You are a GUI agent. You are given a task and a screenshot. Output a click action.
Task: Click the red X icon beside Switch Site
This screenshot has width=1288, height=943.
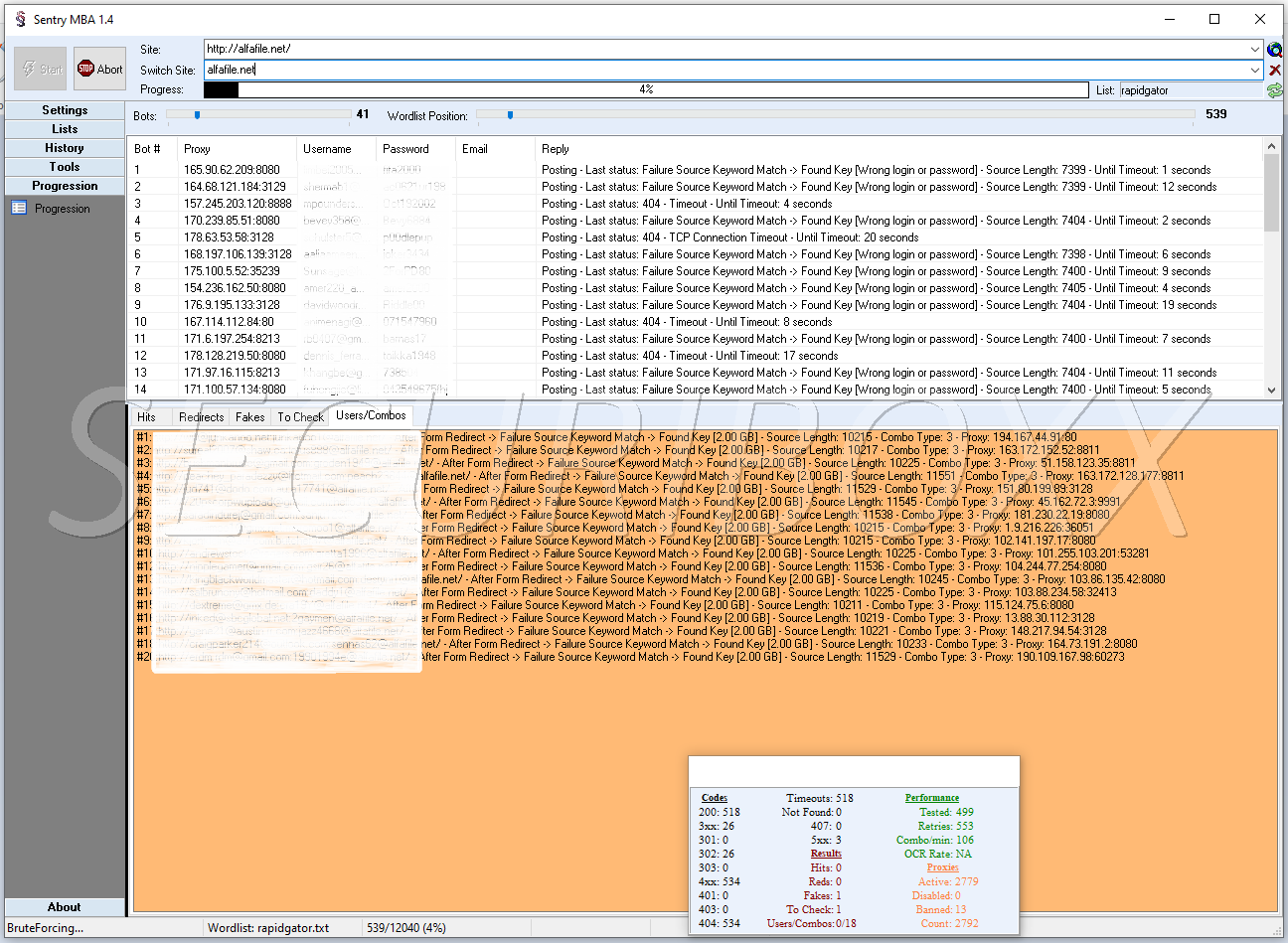[x=1274, y=71]
